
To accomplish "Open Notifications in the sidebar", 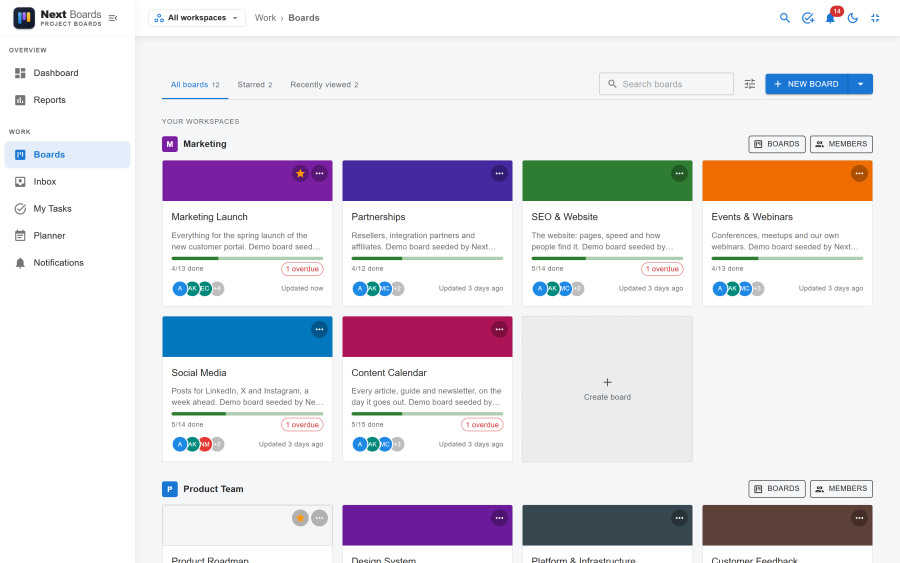I will (68, 262).
